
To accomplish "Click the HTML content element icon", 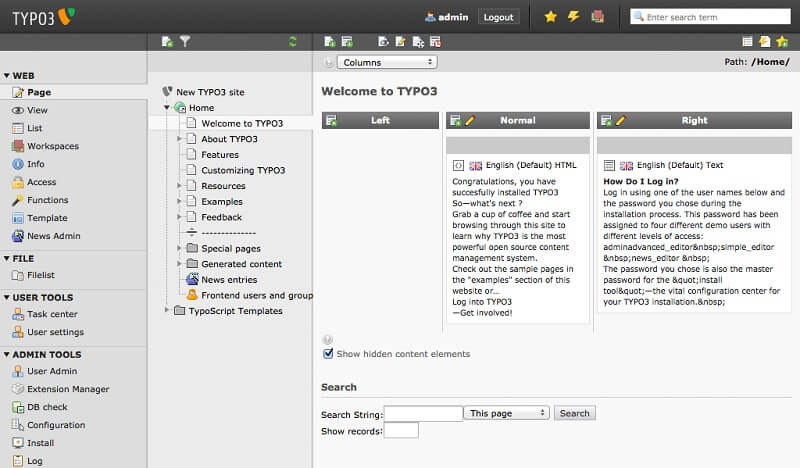I will (458, 165).
